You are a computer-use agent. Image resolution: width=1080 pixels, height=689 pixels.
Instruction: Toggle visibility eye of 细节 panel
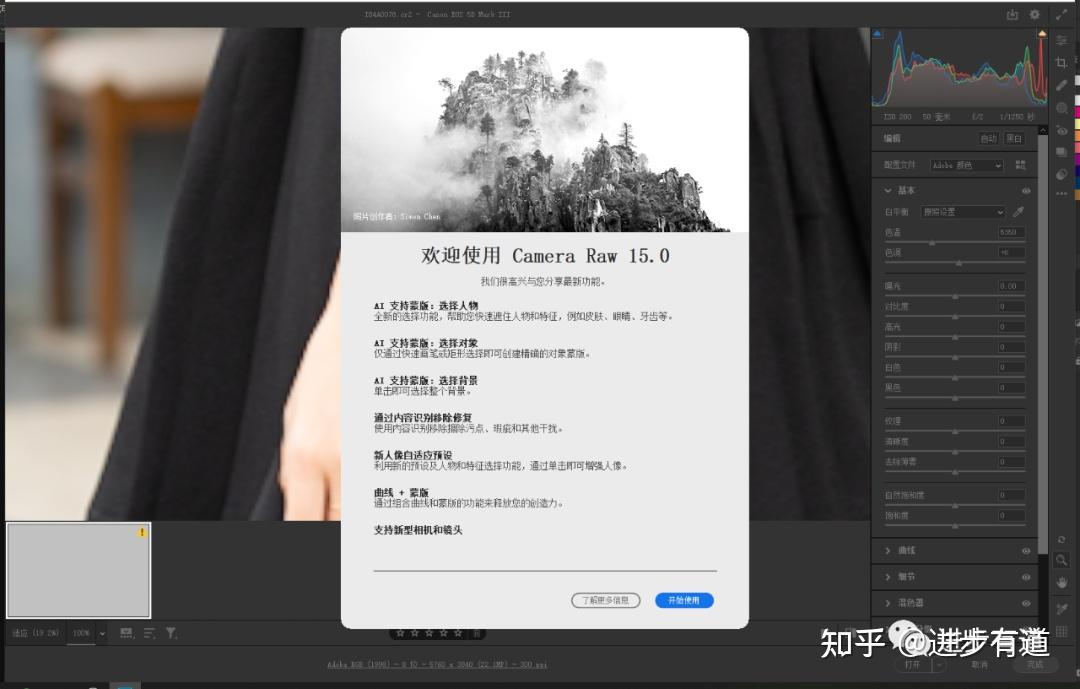pos(1026,577)
